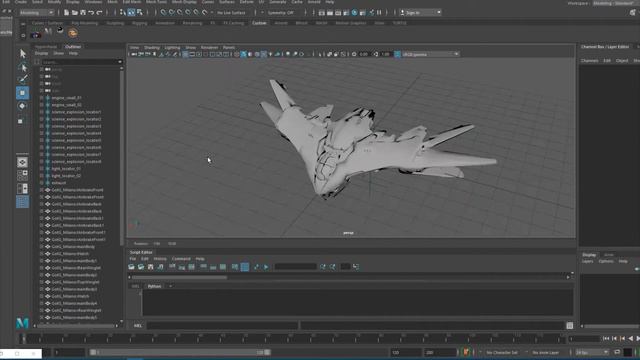
Task: Switch to the Custom shelf tab
Action: 259,23
